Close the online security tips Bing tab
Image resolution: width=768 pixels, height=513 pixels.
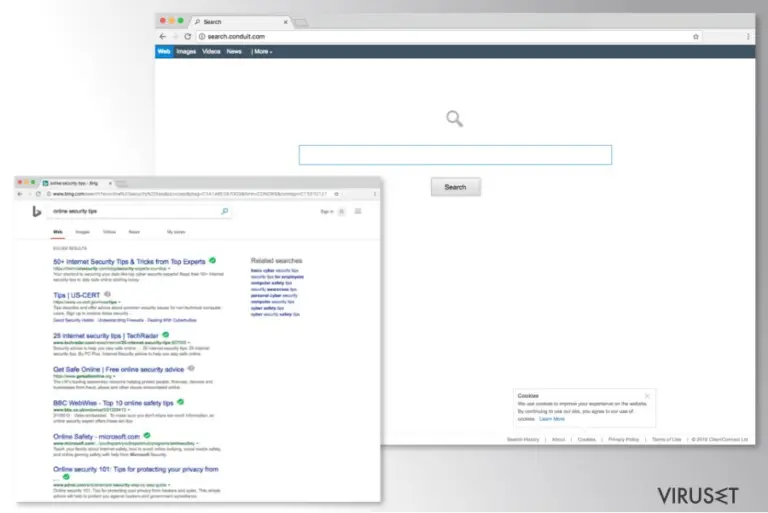110,183
